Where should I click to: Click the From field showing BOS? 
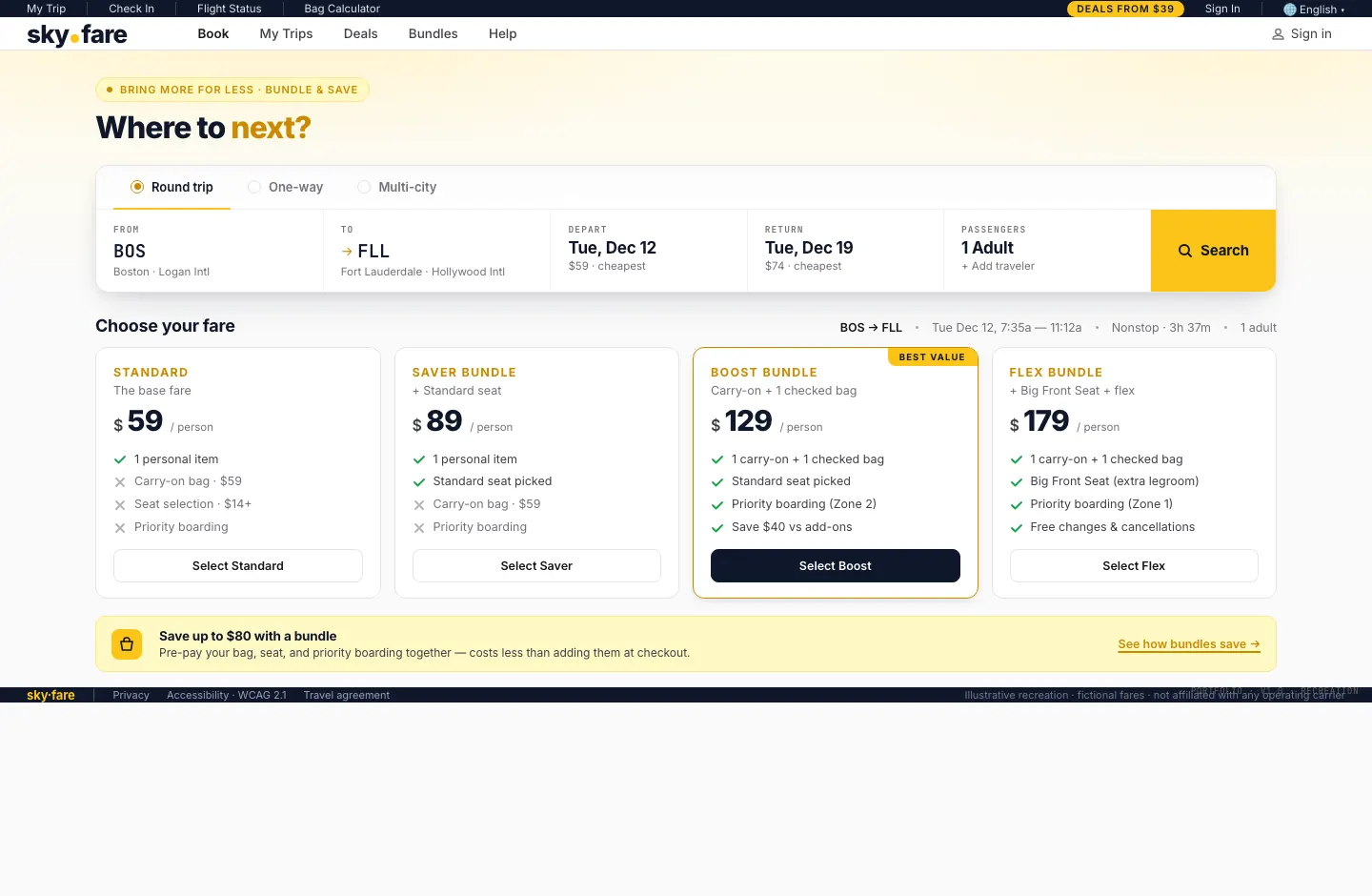click(x=210, y=251)
